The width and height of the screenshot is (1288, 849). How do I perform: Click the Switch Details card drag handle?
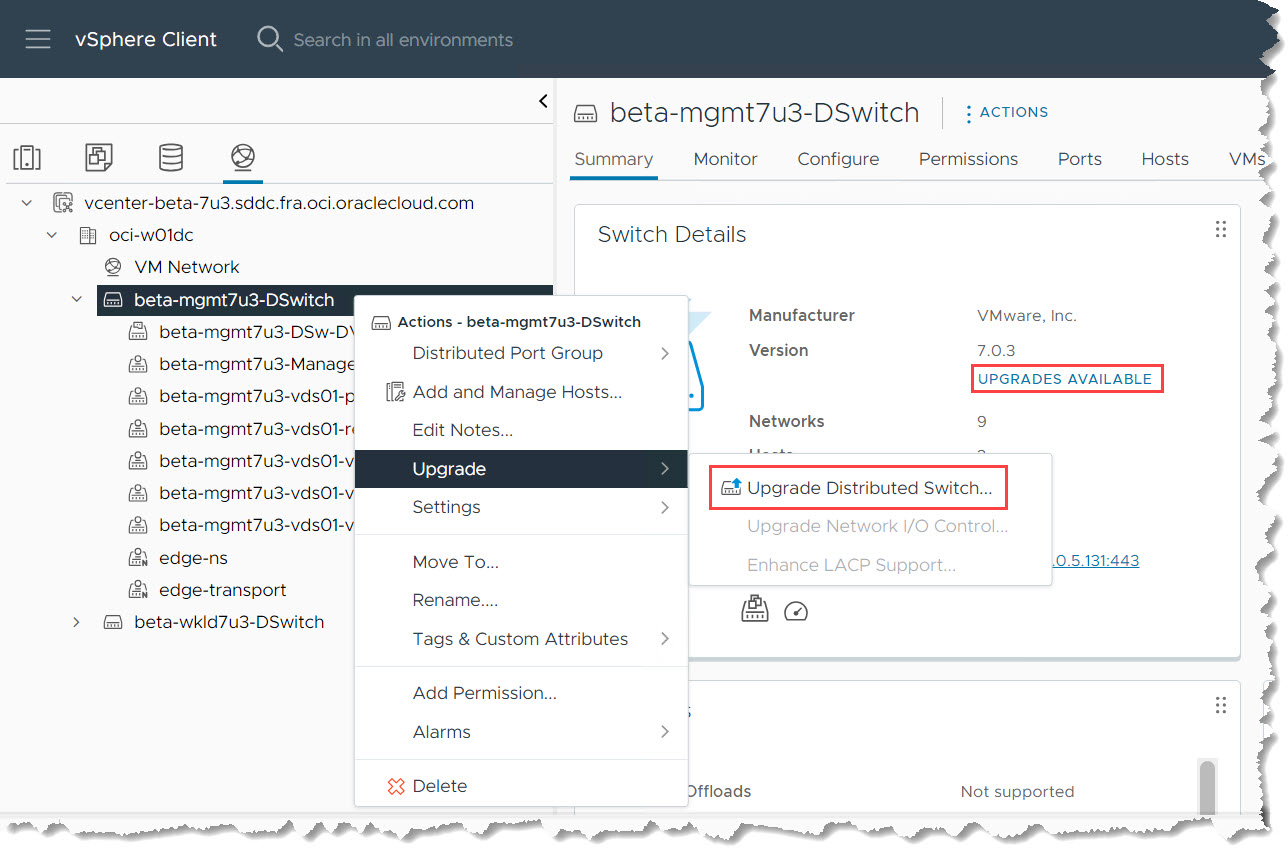point(1221,229)
